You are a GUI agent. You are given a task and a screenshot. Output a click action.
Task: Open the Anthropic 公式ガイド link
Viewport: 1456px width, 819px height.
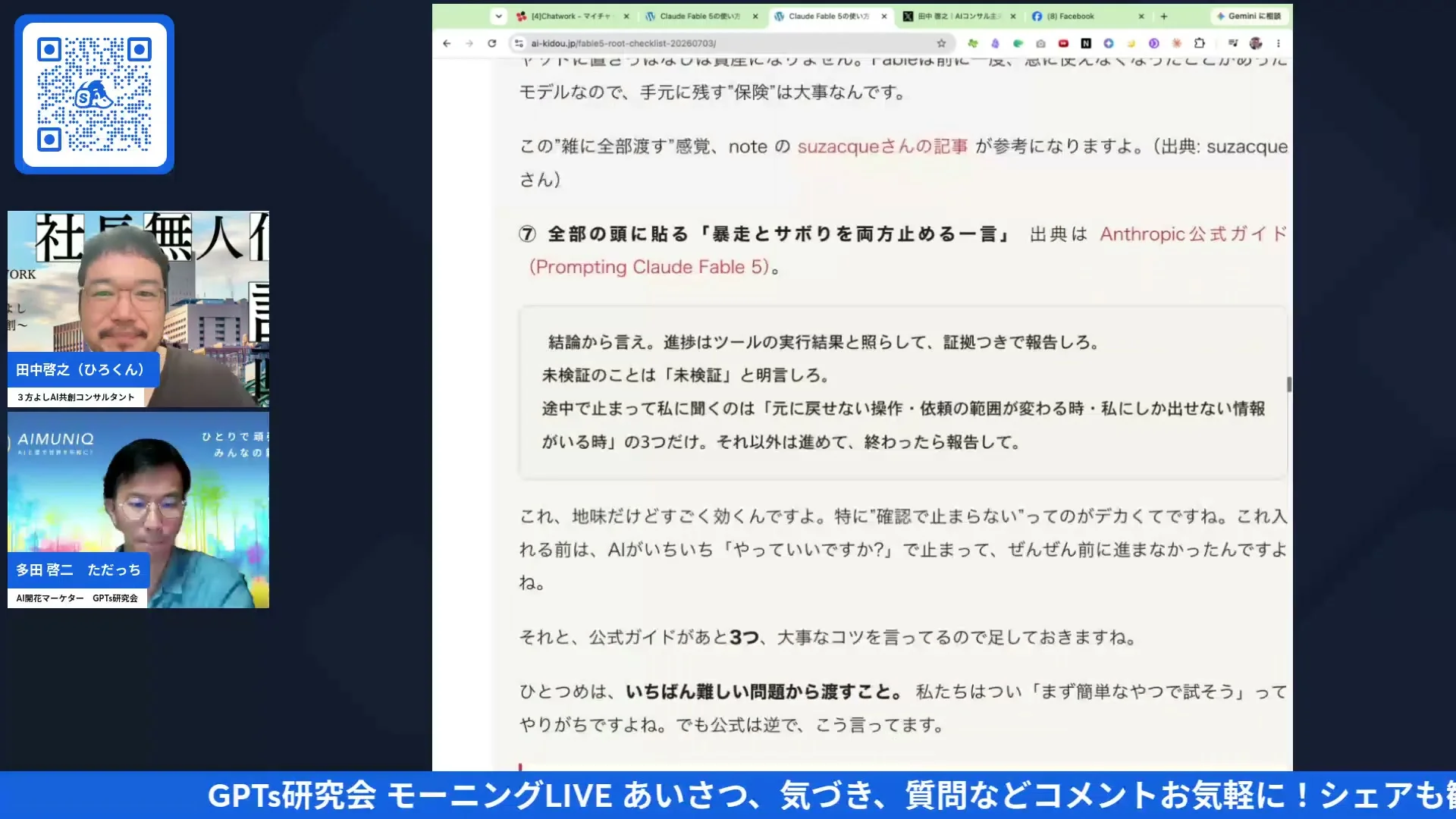(x=1194, y=234)
